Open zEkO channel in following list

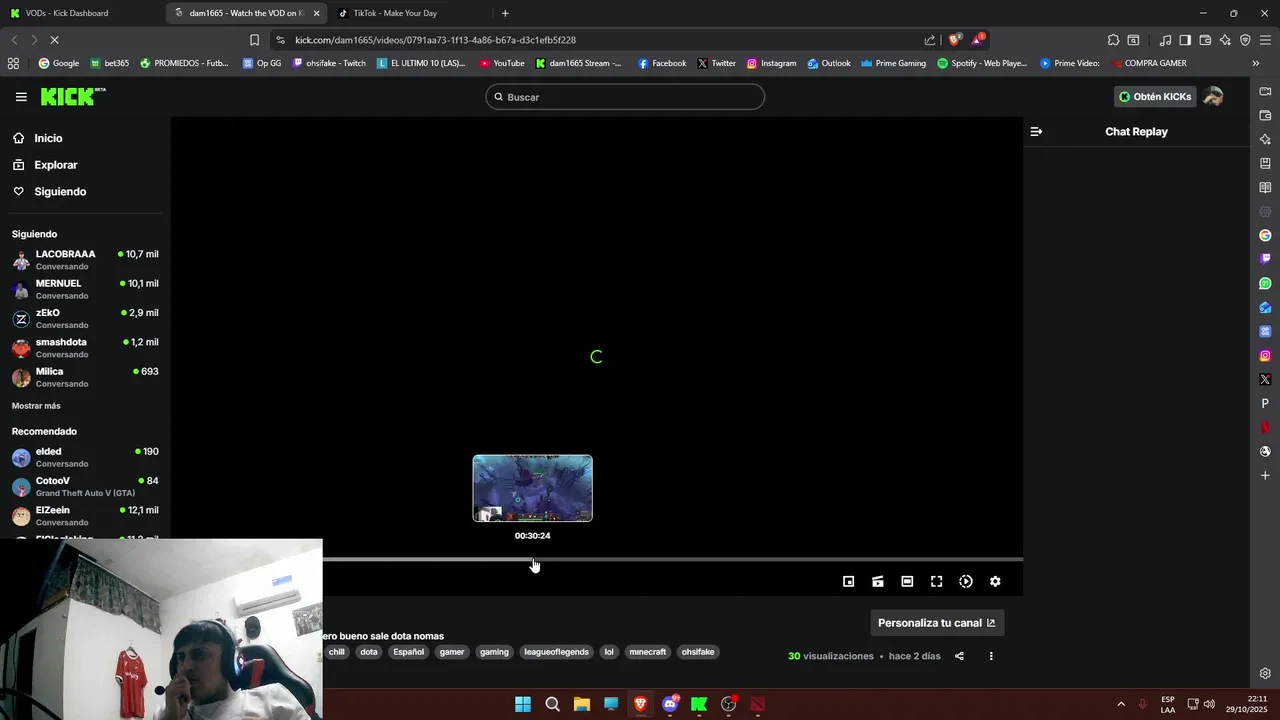pyautogui.click(x=85, y=318)
